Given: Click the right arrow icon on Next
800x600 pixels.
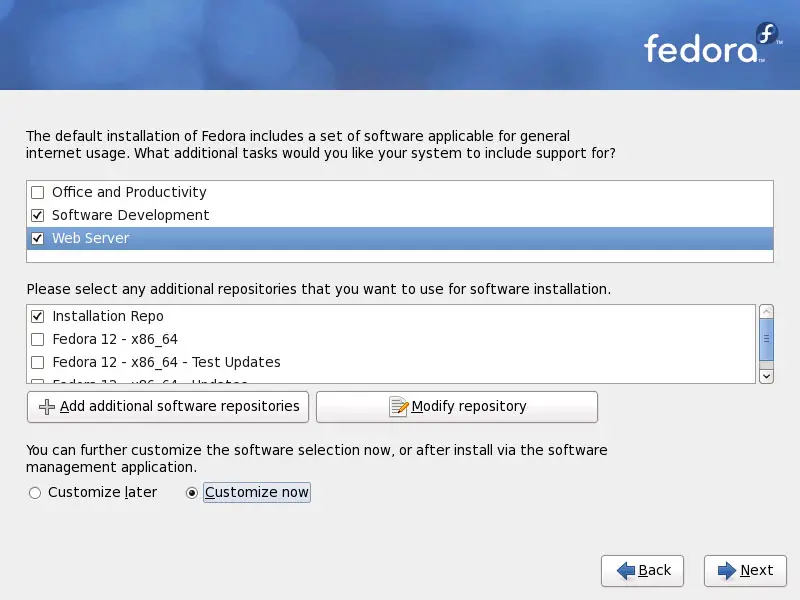Looking at the screenshot, I should pos(727,570).
